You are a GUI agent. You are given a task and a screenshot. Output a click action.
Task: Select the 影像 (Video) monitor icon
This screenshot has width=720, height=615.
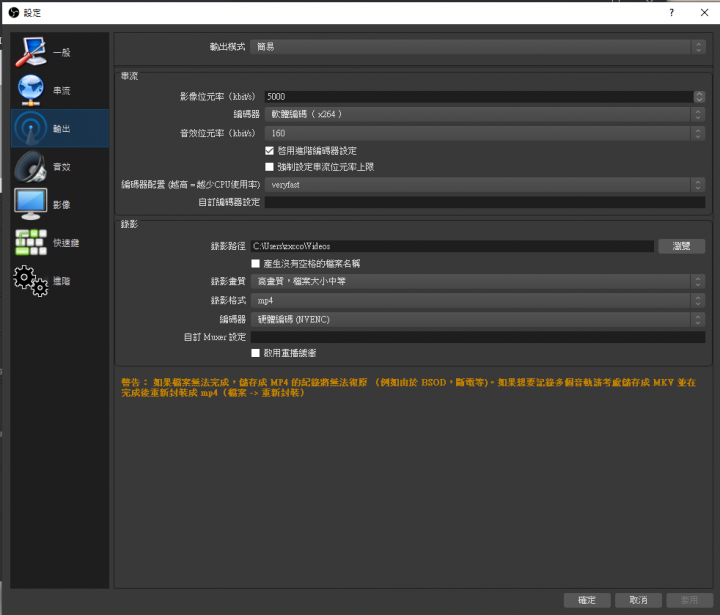click(x=30, y=204)
